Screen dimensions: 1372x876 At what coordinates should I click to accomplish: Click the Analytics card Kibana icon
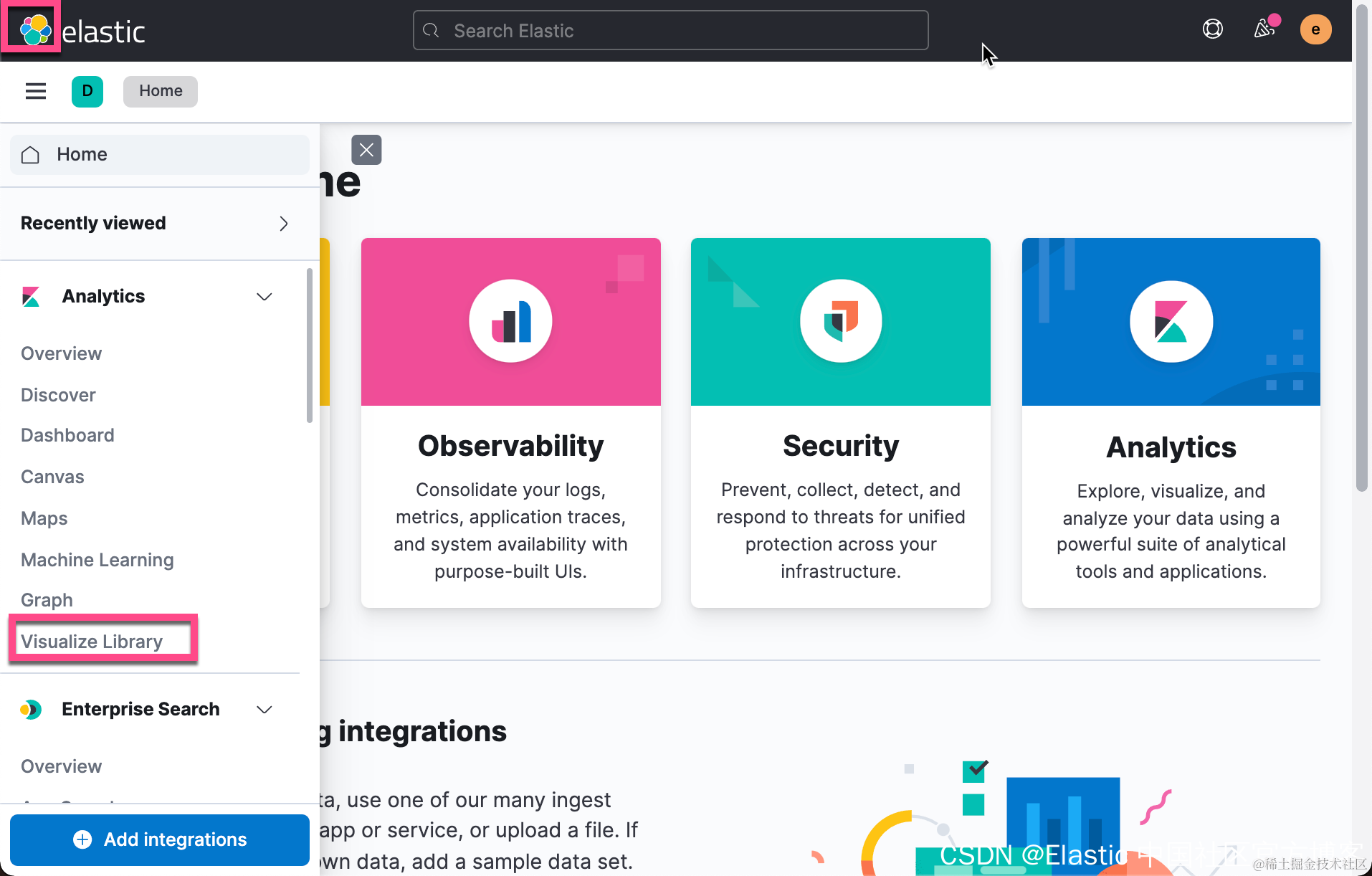pos(1171,321)
